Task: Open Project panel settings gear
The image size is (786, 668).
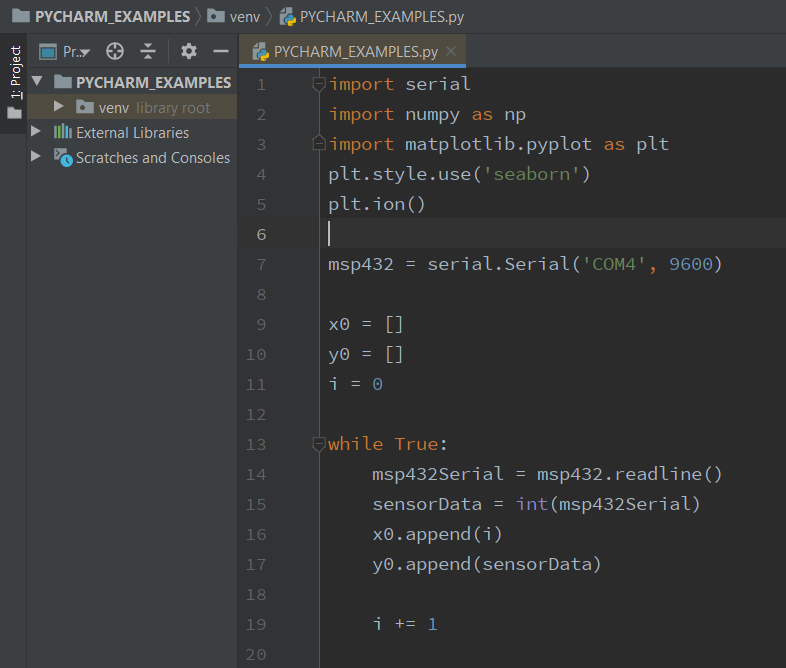Action: pyautogui.click(x=188, y=51)
